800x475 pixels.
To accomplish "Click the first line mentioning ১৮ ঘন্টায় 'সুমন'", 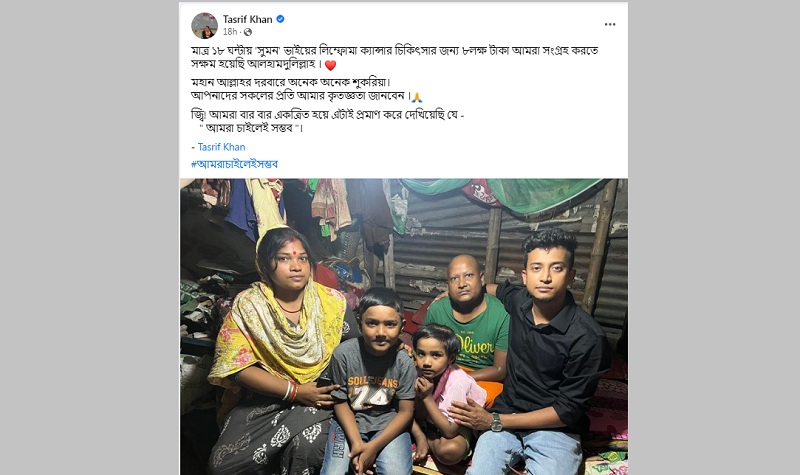I will pyautogui.click(x=394, y=51).
